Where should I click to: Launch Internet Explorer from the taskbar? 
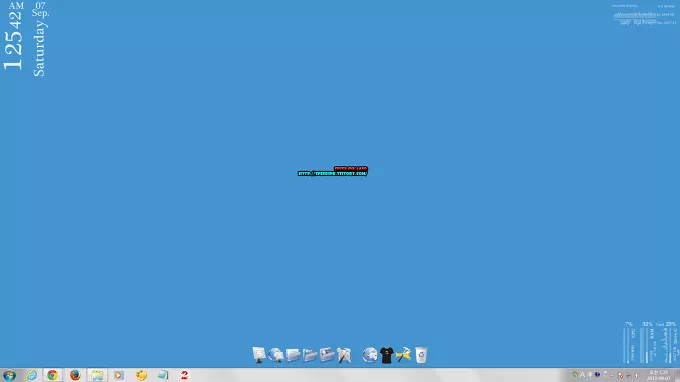point(31,375)
